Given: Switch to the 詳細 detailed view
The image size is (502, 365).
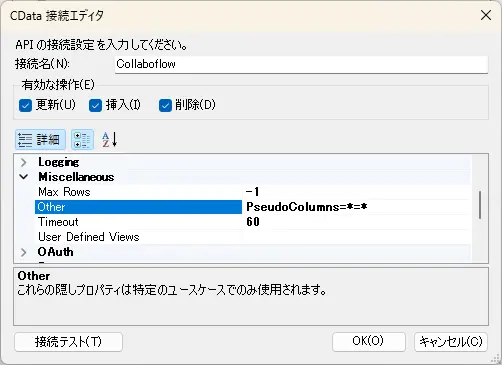Looking at the screenshot, I should point(40,139).
